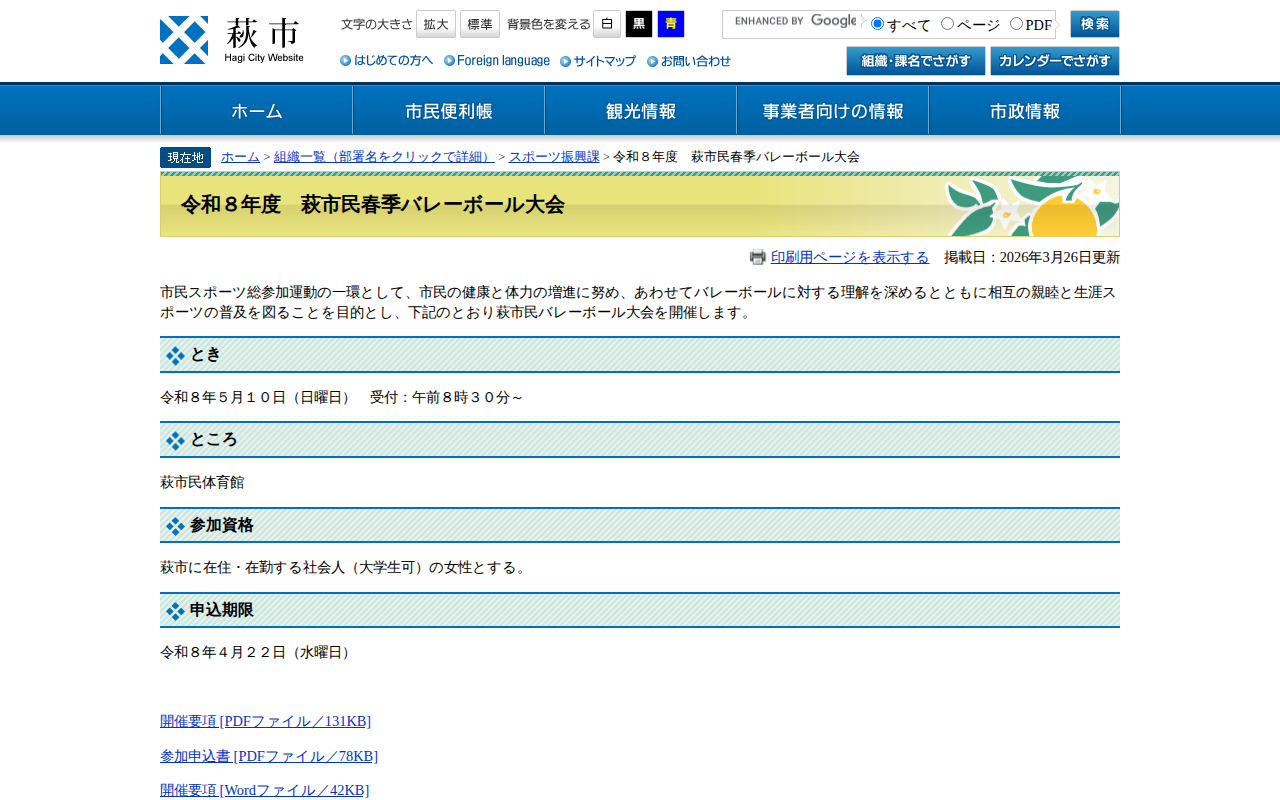Screen dimensions: 1280x800
Task: Choose the blue background swatch
Action: click(x=671, y=24)
